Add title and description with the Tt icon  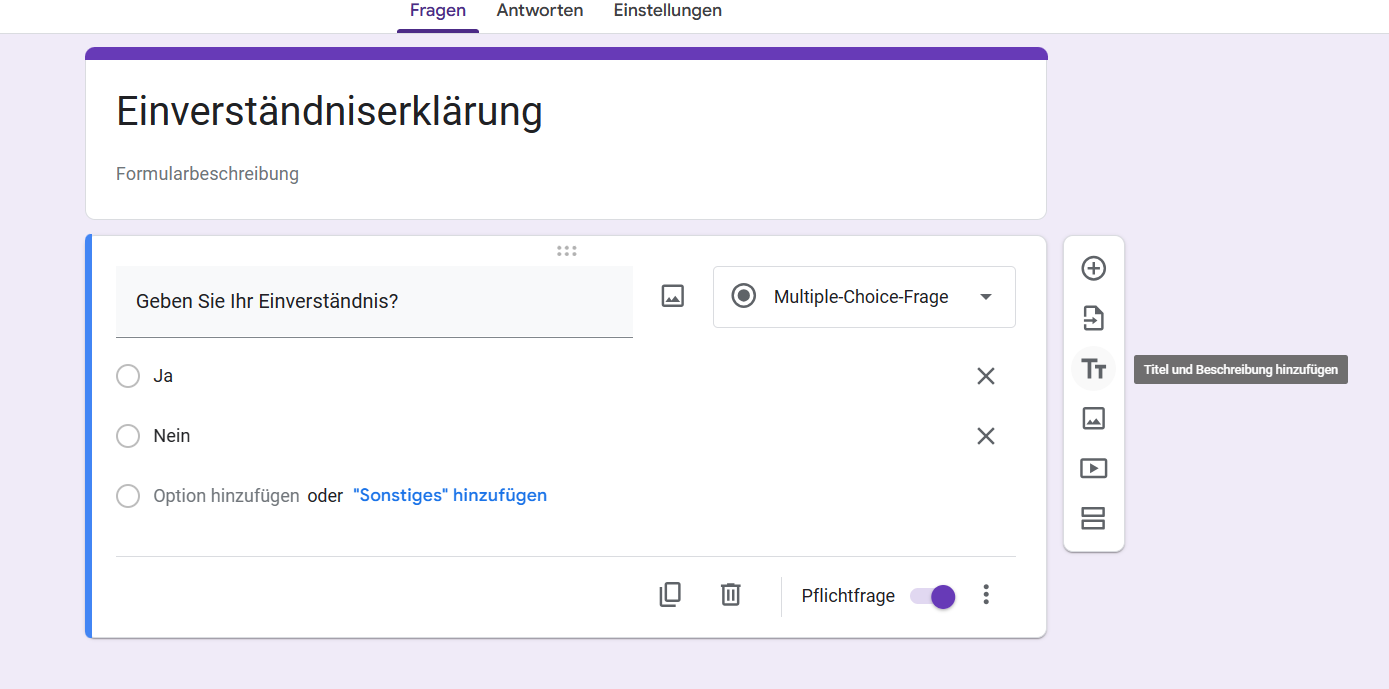tap(1094, 369)
